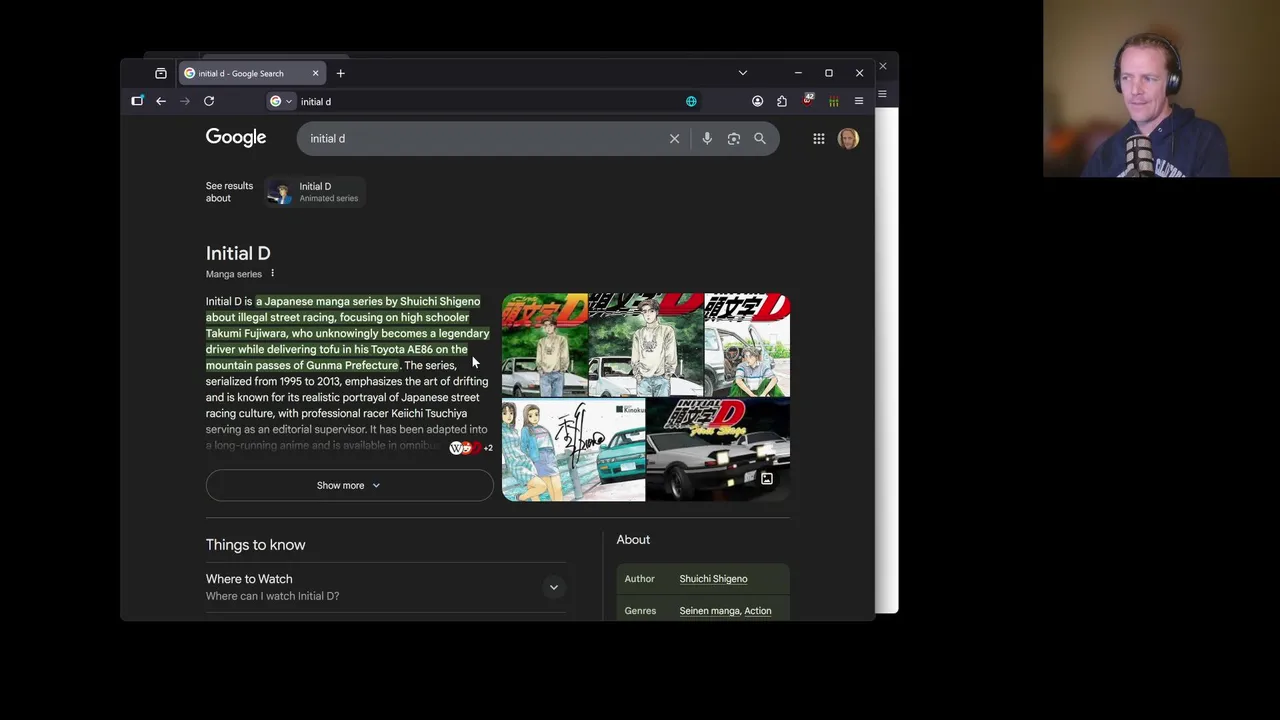Click the more-images icon on the car thumbnail
Viewport: 1280px width, 720px height.
(x=767, y=479)
